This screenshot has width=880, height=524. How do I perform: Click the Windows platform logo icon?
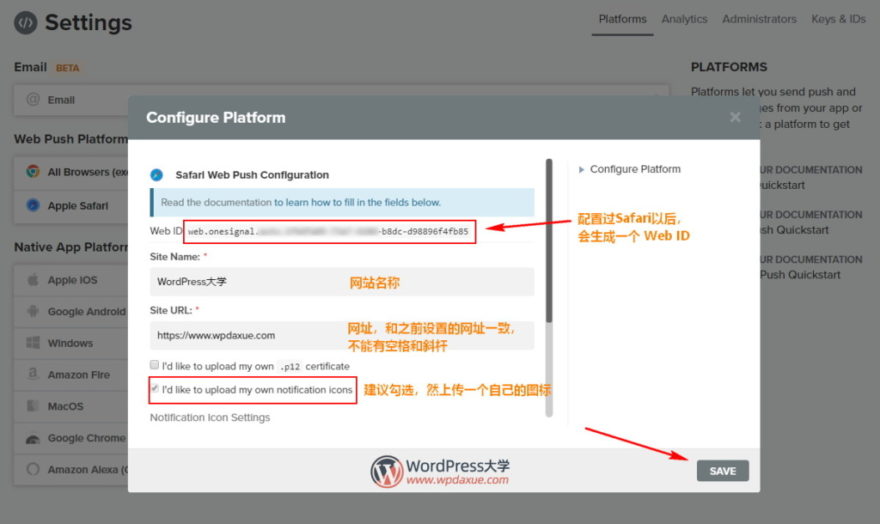click(32, 343)
